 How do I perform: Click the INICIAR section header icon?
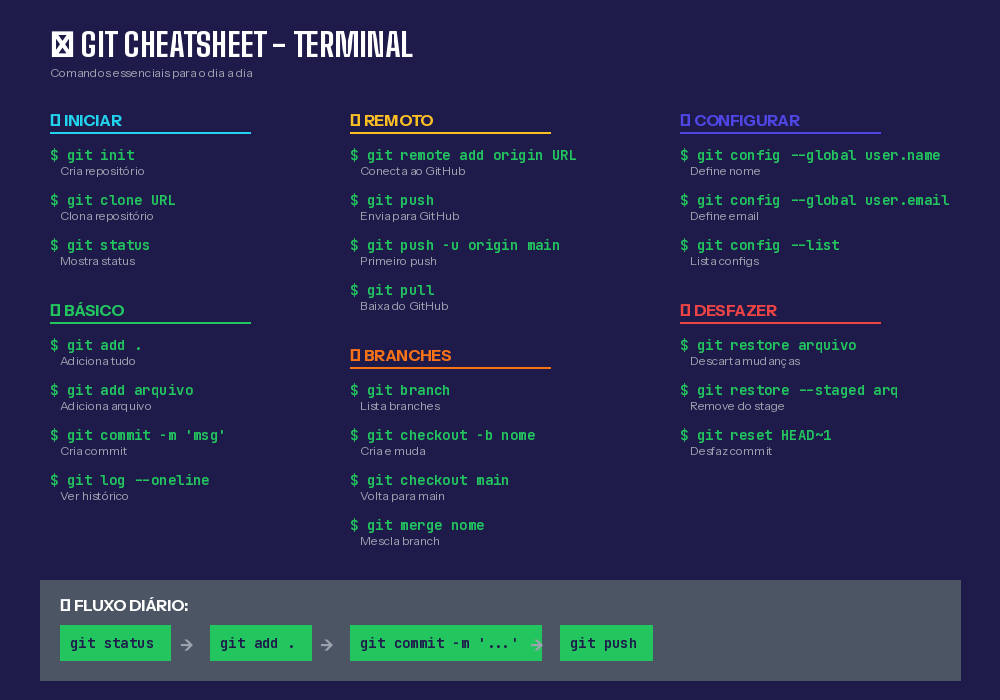pos(55,120)
